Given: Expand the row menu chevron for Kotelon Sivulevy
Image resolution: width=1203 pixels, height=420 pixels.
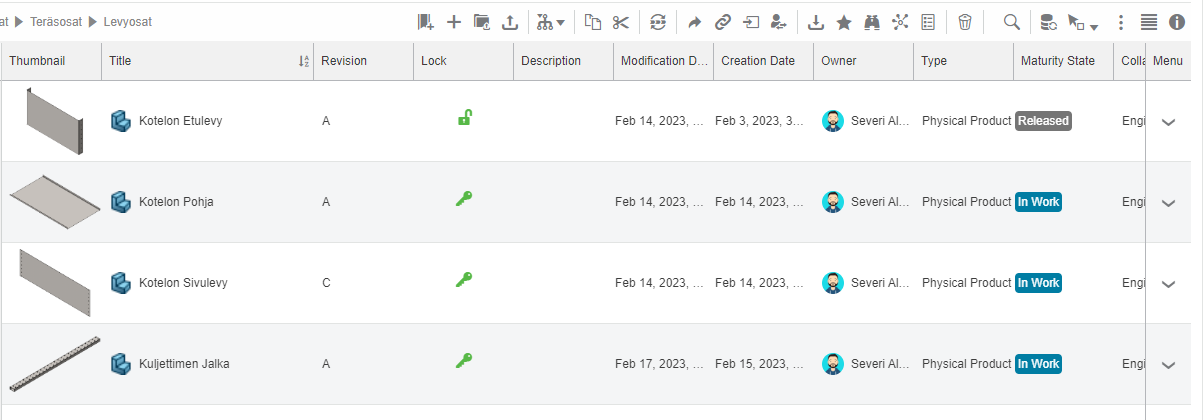Looking at the screenshot, I should 1168,284.
